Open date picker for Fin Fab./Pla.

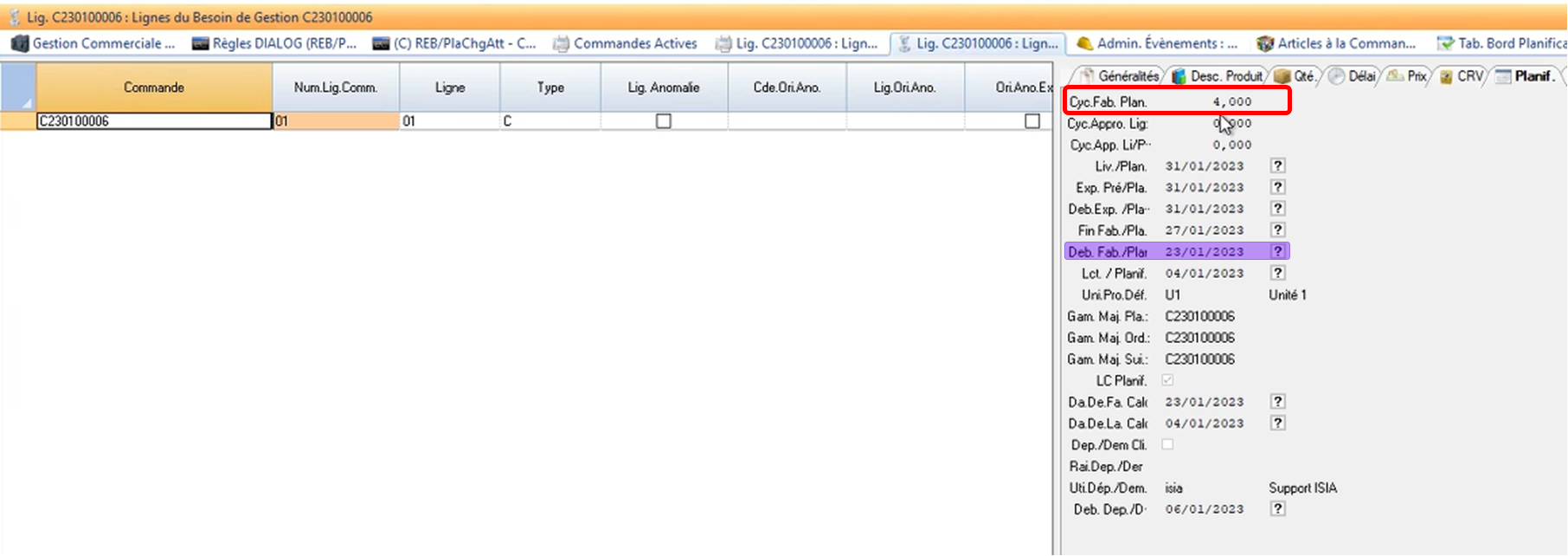1277,230
